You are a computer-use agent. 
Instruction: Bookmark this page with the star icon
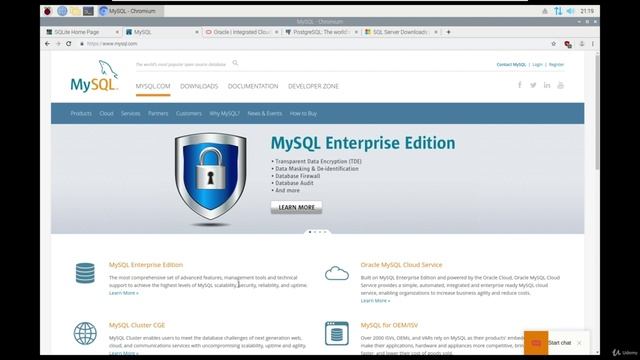pyautogui.click(x=553, y=44)
